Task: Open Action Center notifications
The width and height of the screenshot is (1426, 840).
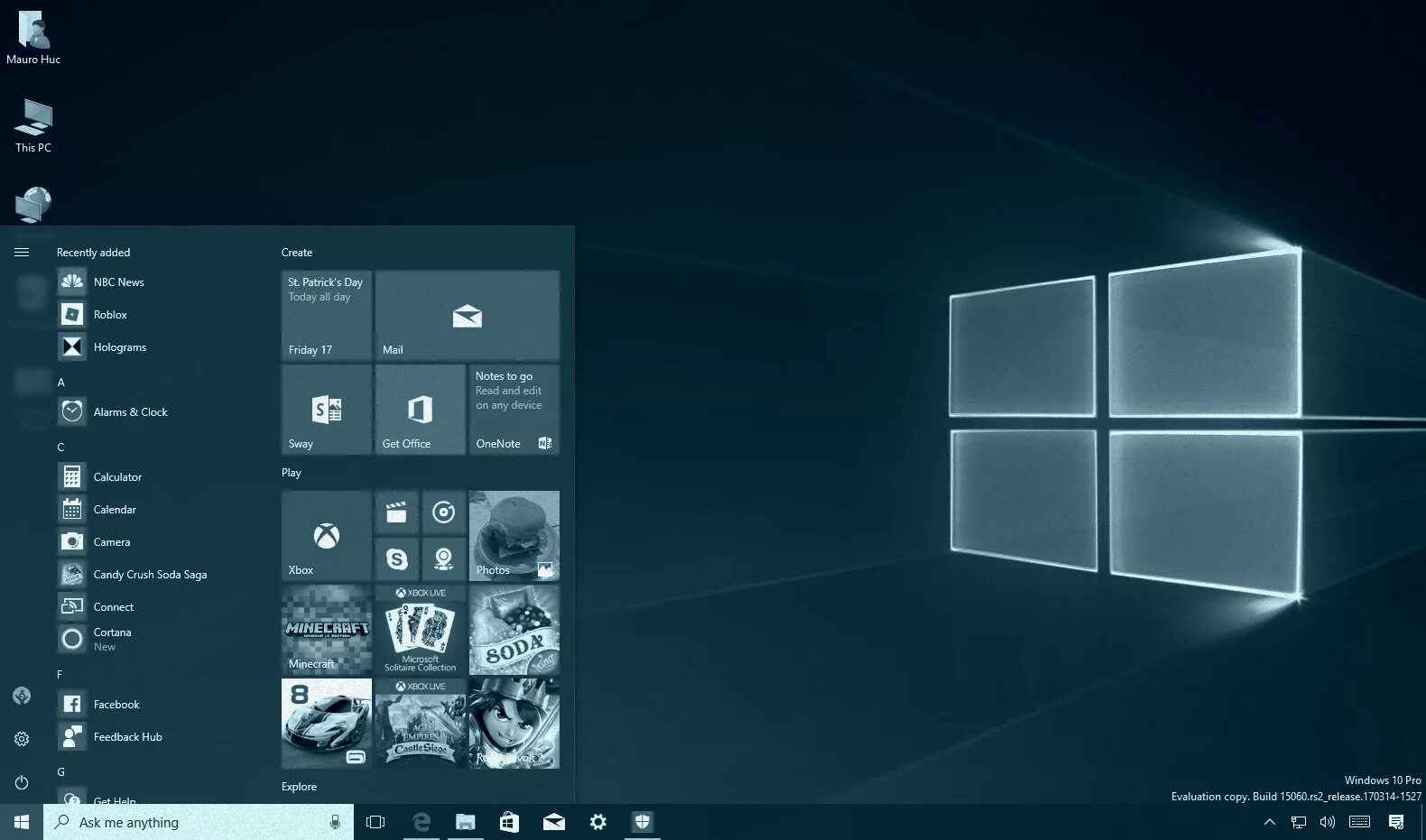Action: 1396,822
